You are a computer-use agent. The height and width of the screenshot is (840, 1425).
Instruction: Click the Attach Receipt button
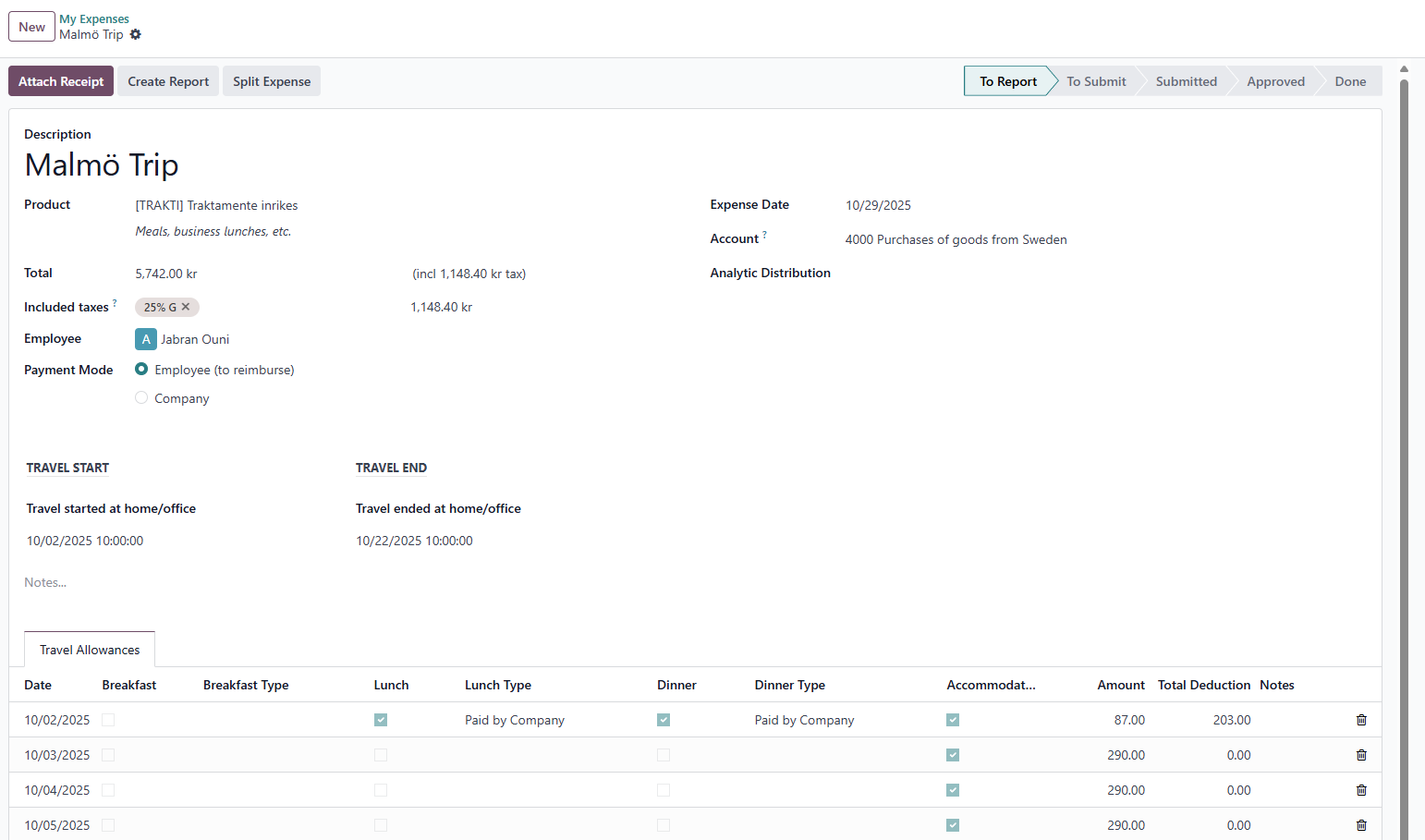coord(61,81)
